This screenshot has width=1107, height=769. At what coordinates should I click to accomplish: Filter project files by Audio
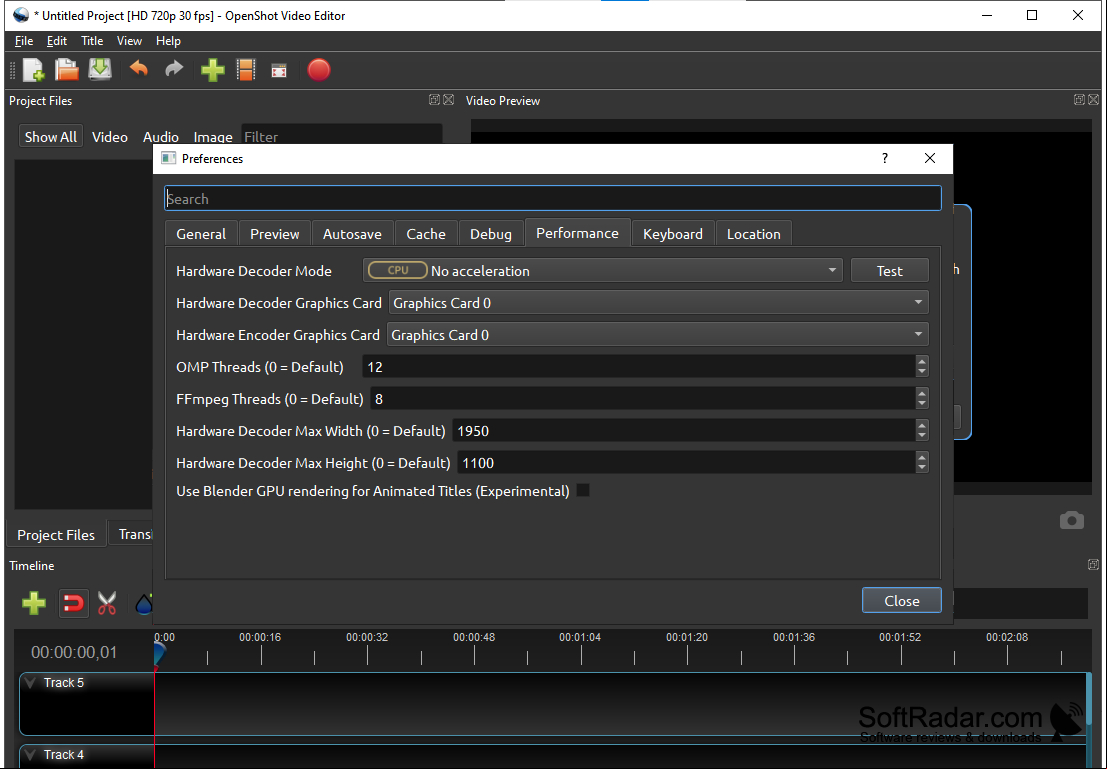(161, 137)
